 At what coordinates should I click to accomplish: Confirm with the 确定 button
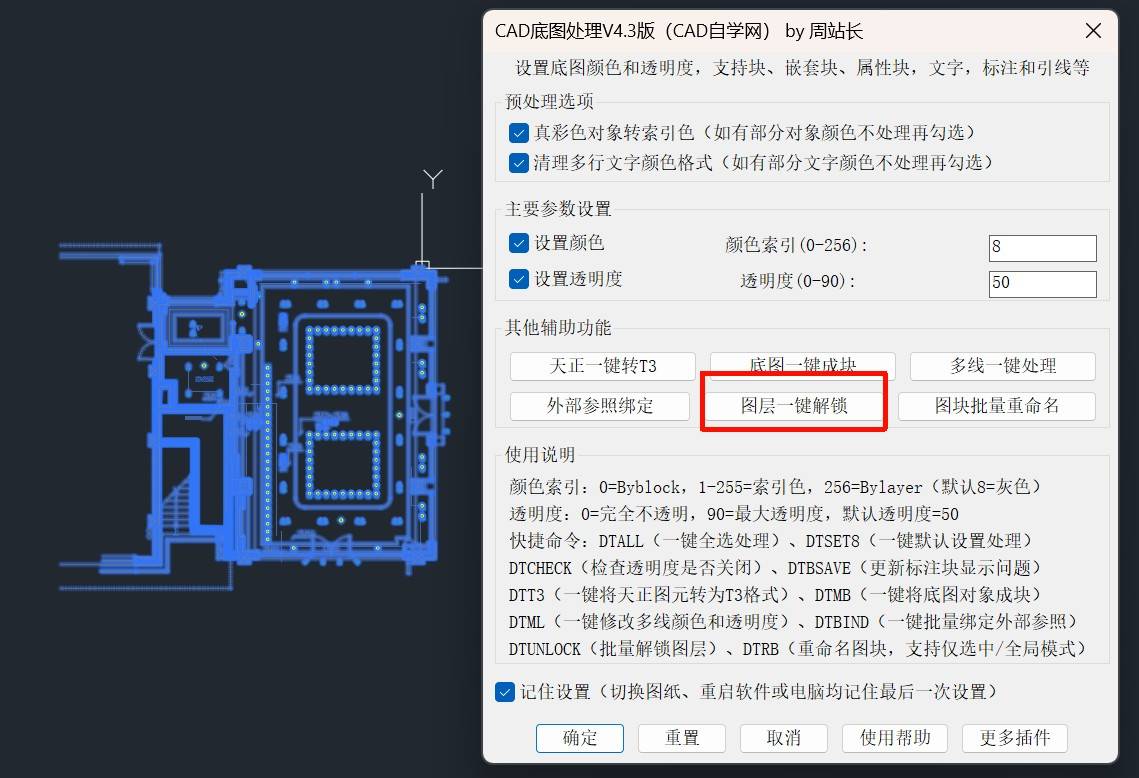580,738
